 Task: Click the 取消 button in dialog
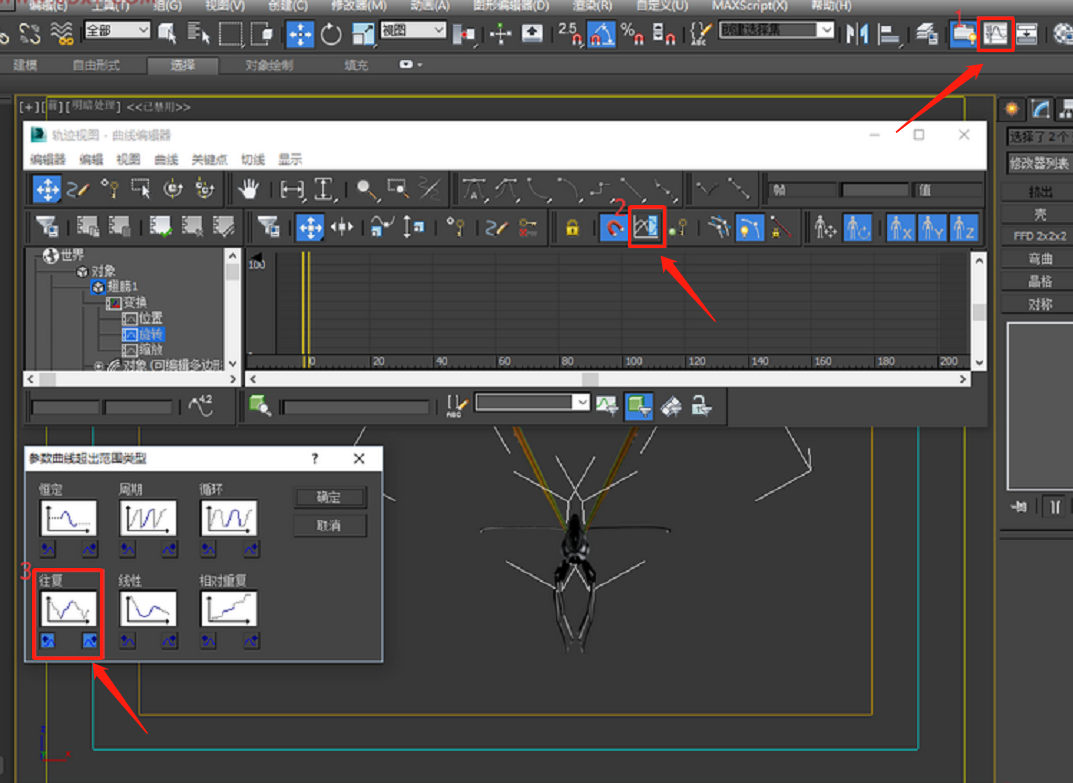pos(329,526)
